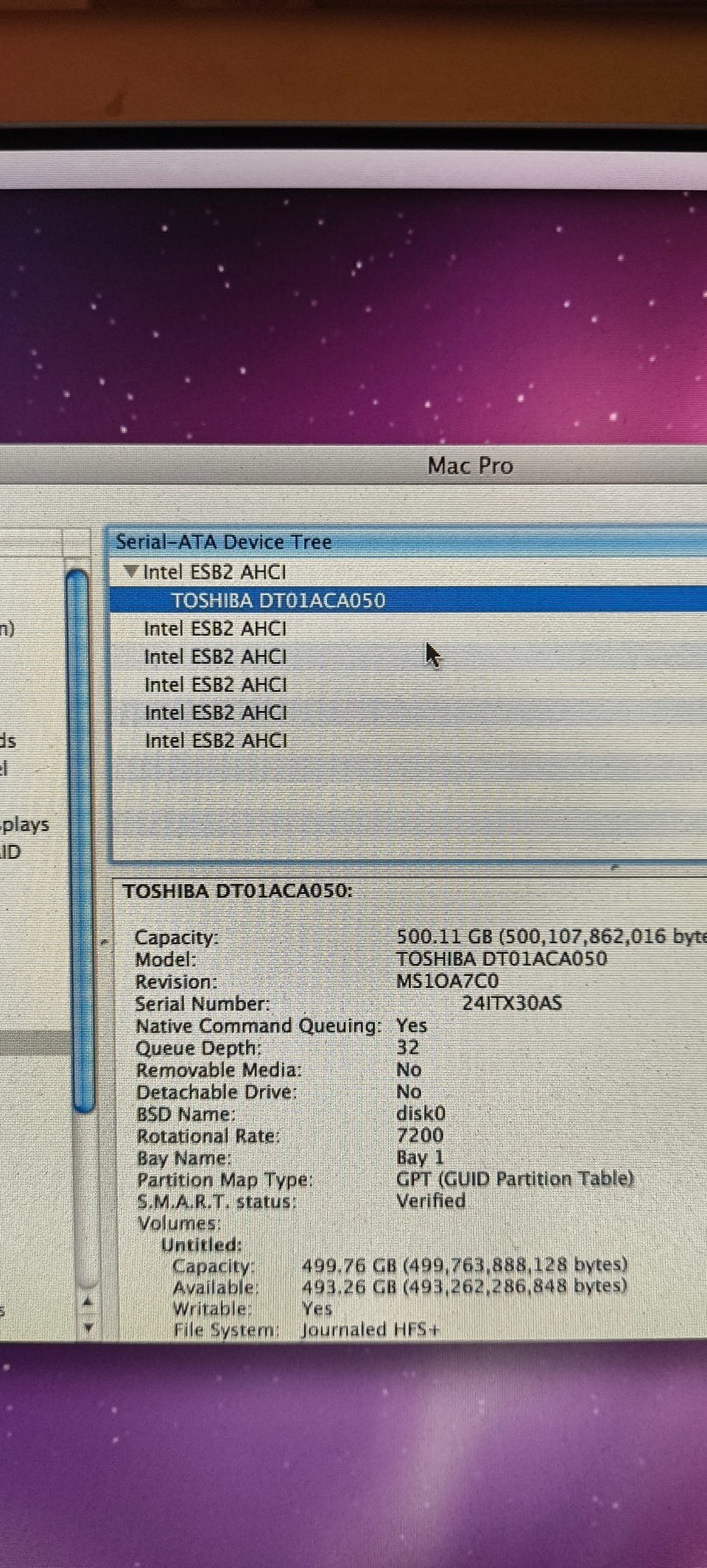This screenshot has height=1568, width=707.
Task: Click the File System Journaled HFS+ value
Action: (x=370, y=1329)
